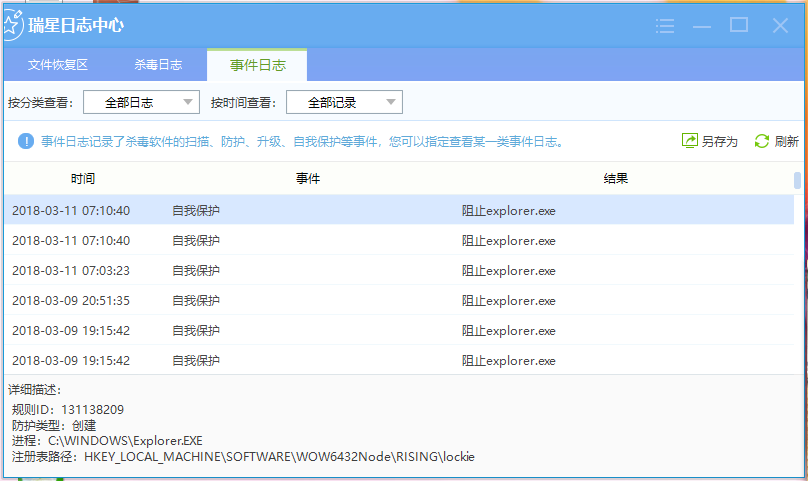The image size is (808, 481).
Task: Sort by the 事件 column header
Action: click(x=308, y=179)
